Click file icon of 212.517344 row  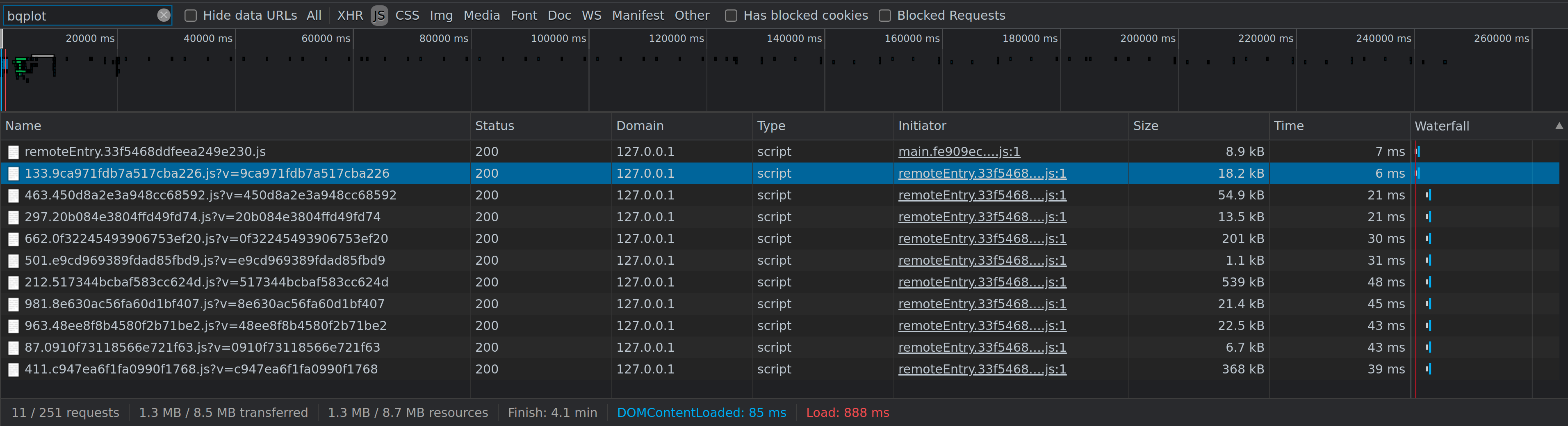[14, 283]
